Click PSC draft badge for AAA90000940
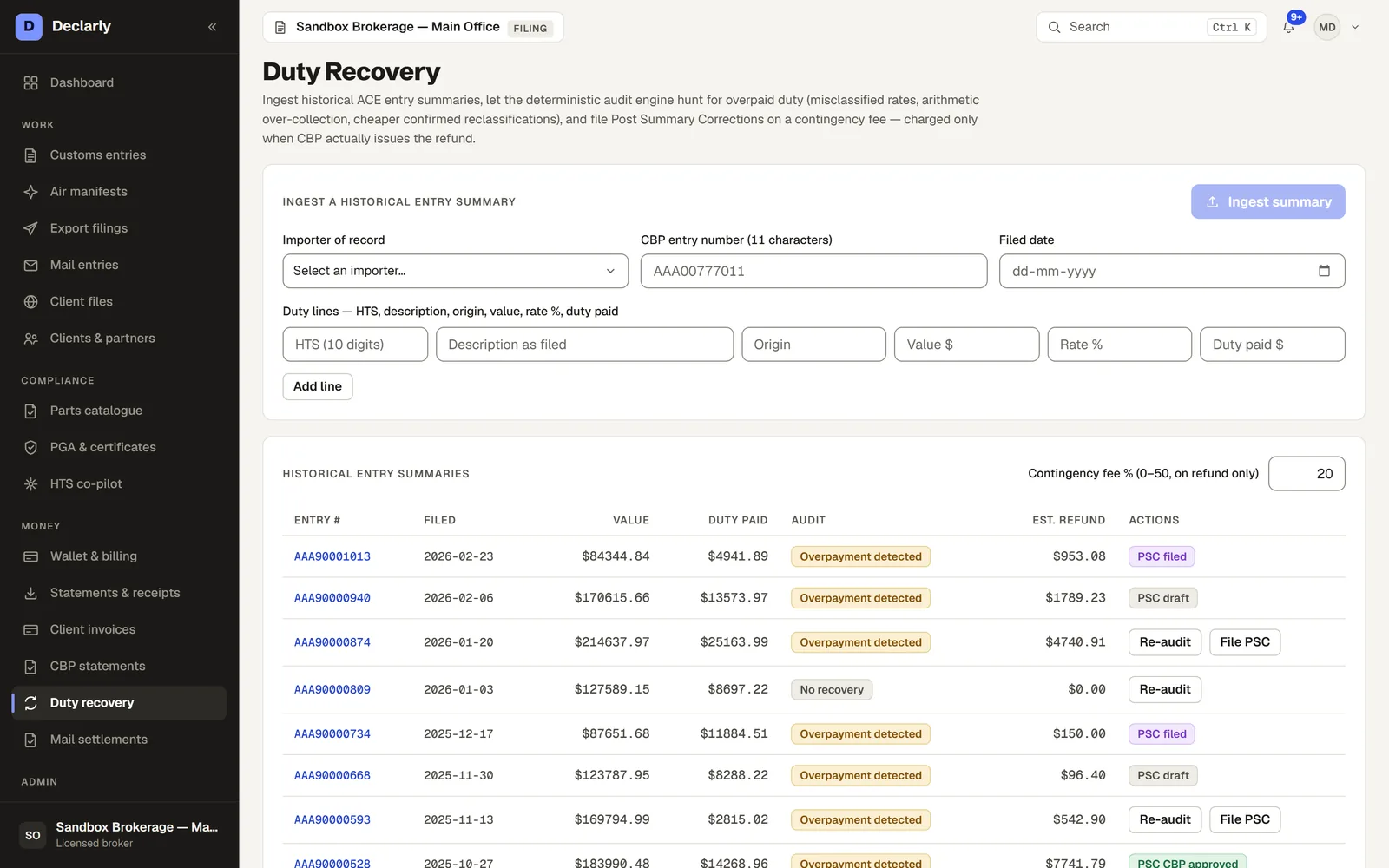The height and width of the screenshot is (868, 1389). pos(1163,598)
